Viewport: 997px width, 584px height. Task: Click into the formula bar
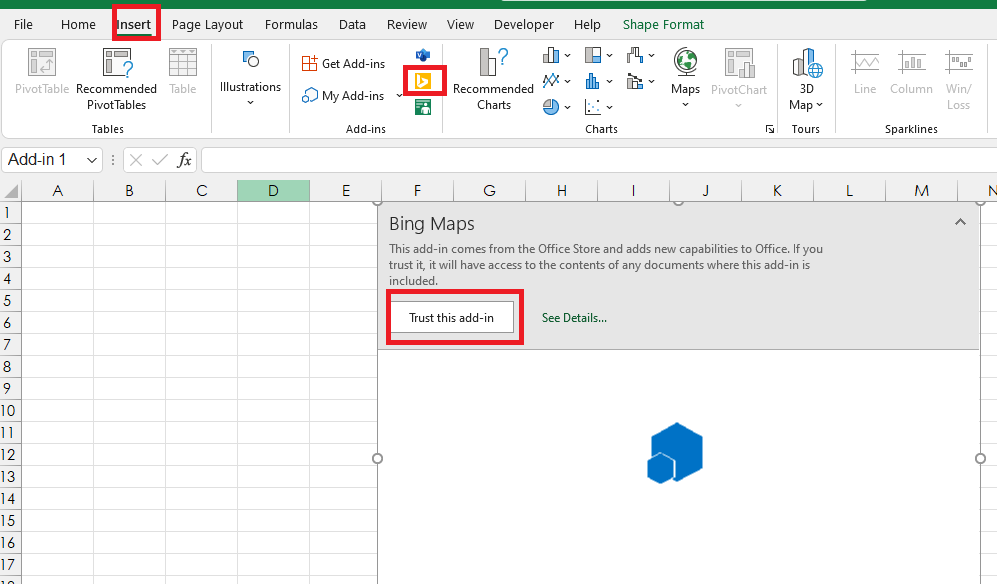599,160
